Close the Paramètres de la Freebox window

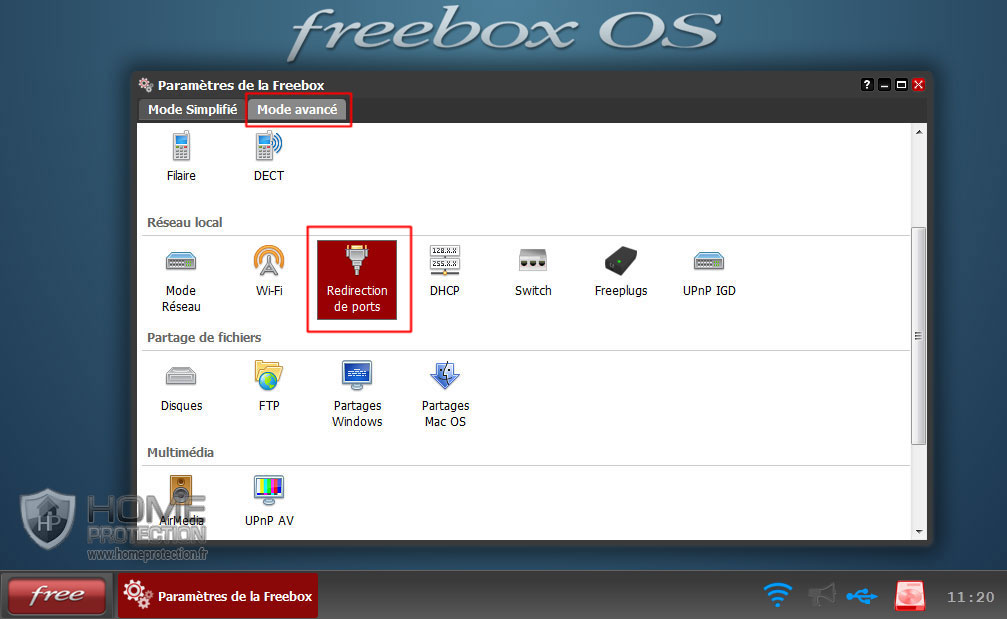(x=919, y=85)
